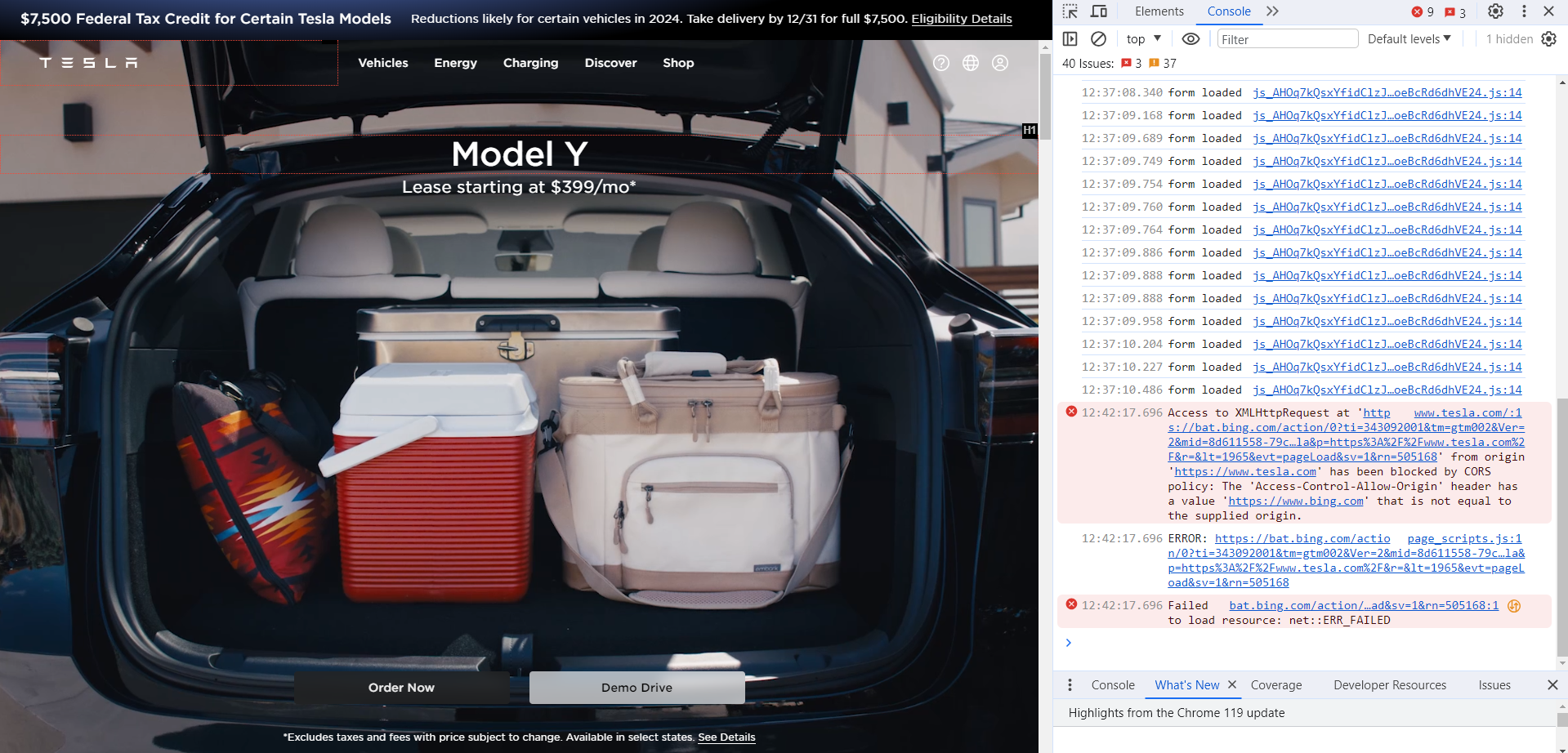Click the globe region selector icon
The image size is (1568, 753).
click(x=971, y=63)
